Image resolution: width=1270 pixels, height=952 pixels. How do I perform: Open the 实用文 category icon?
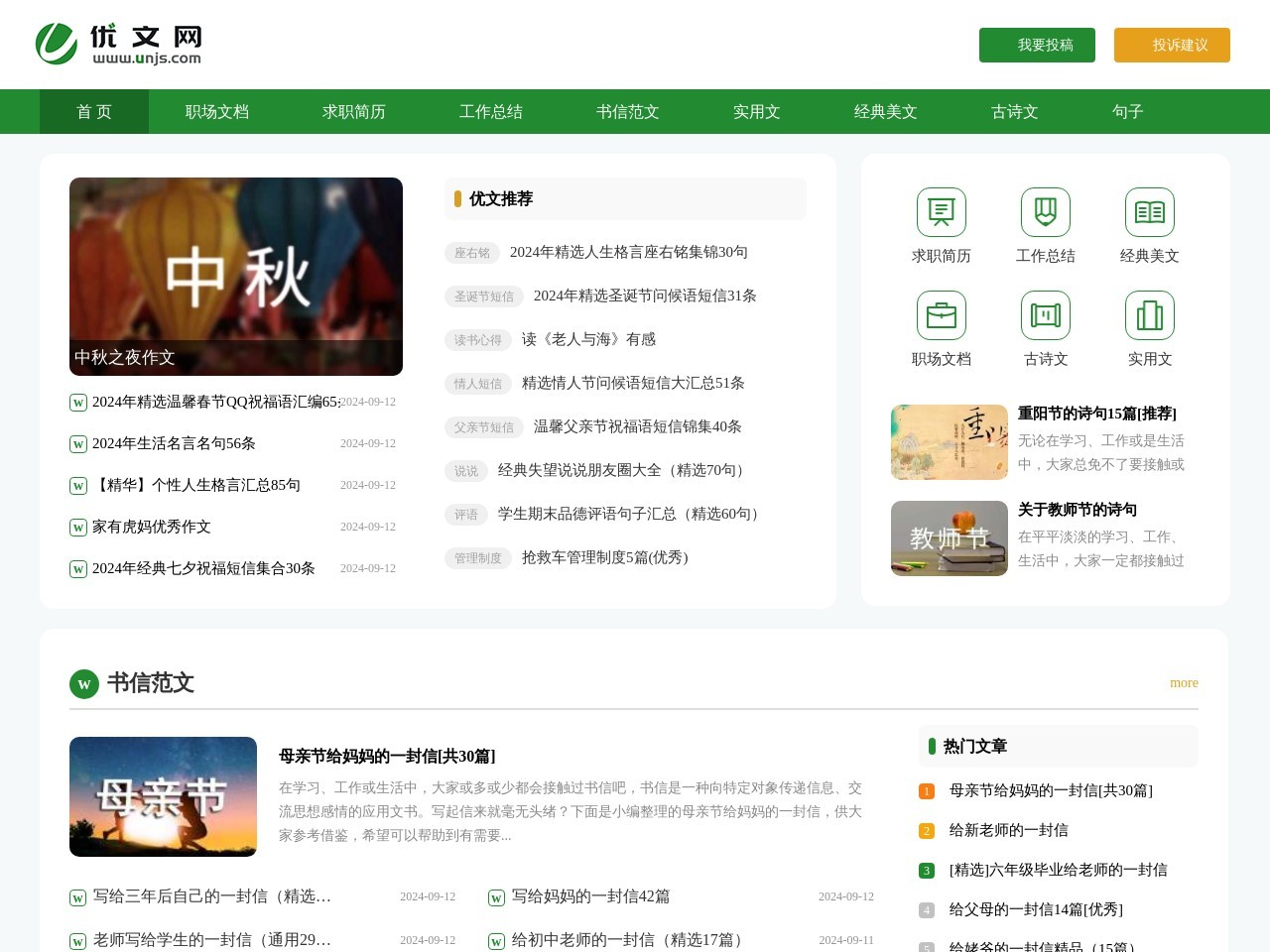tap(1150, 315)
